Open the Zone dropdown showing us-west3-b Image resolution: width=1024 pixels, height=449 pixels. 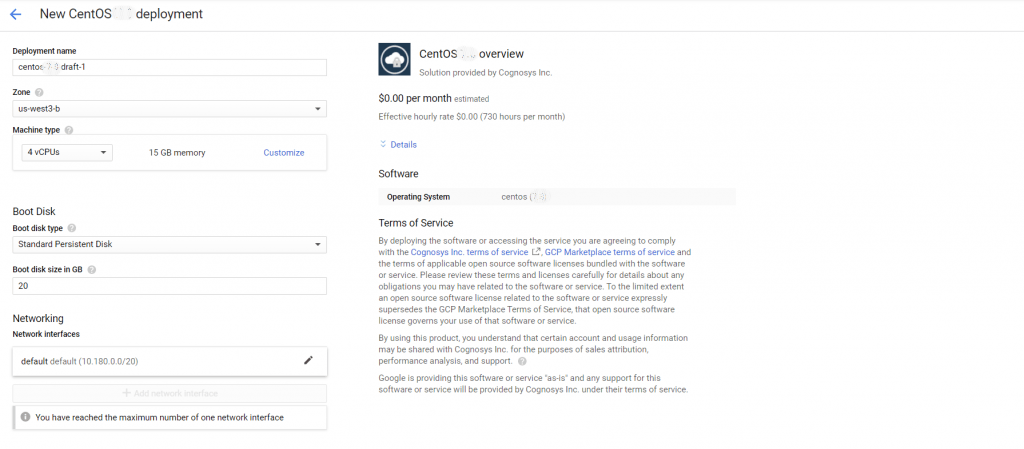tap(169, 109)
